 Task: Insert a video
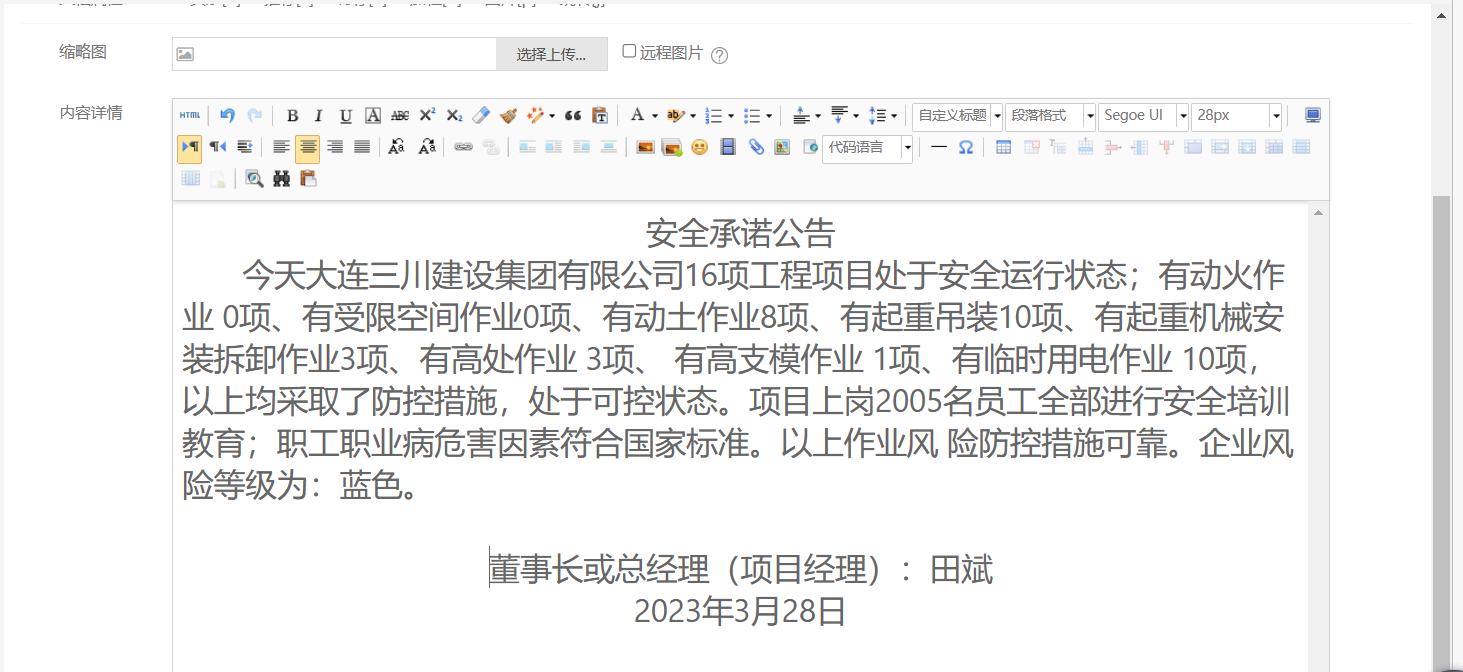[x=728, y=148]
